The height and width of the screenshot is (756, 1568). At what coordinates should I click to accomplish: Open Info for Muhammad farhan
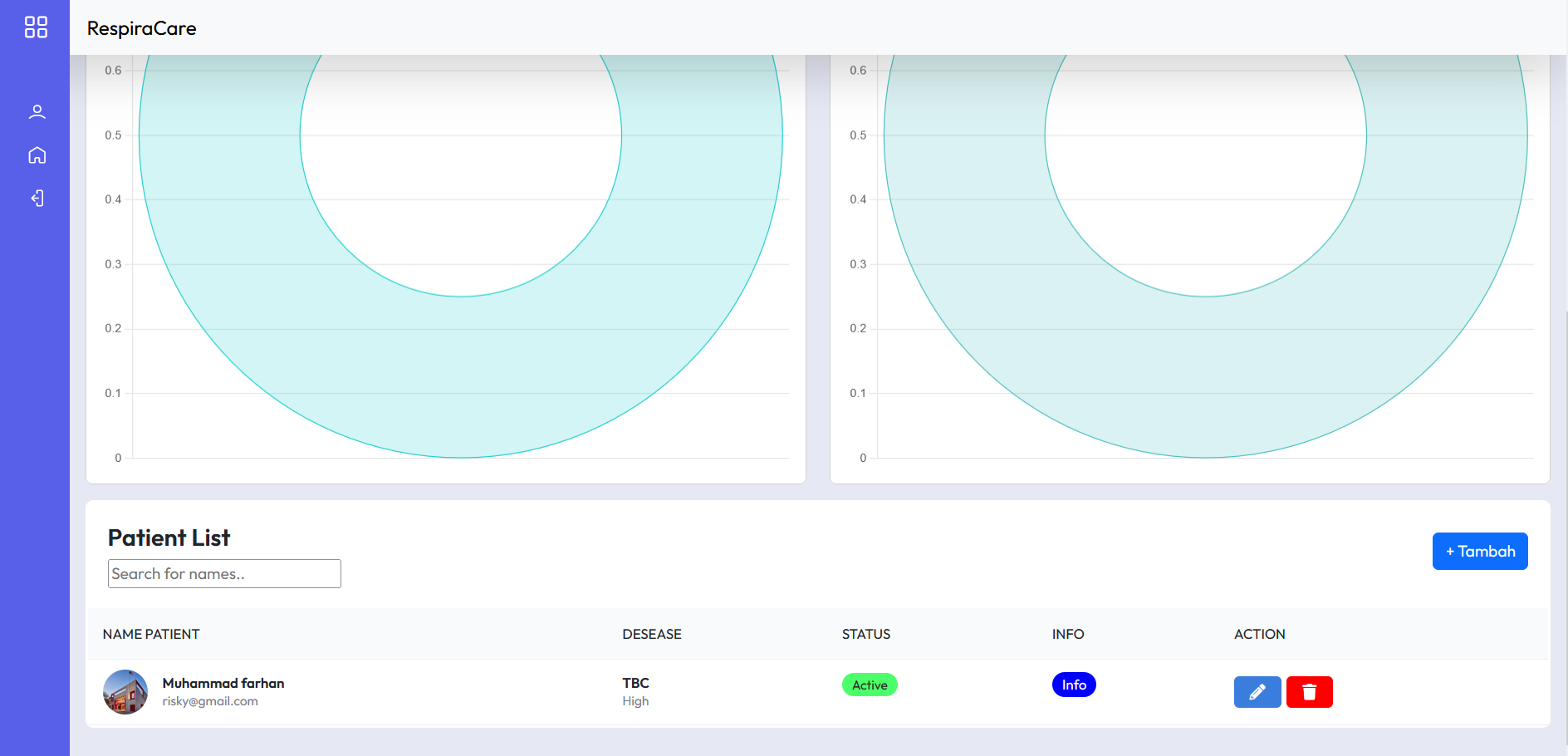tap(1074, 685)
